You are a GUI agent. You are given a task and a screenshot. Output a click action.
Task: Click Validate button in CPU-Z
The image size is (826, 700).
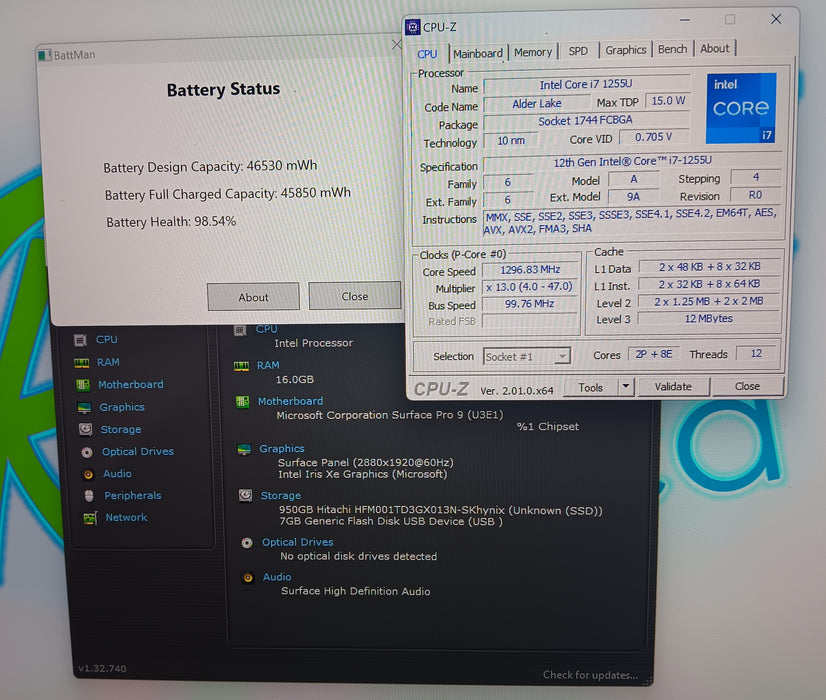(673, 387)
